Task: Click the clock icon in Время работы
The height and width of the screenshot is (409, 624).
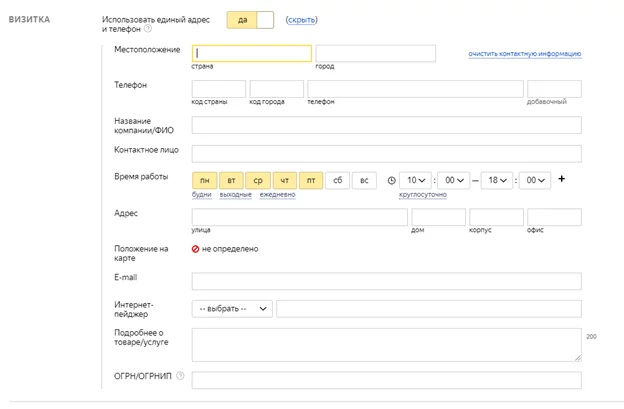Action: 392,181
